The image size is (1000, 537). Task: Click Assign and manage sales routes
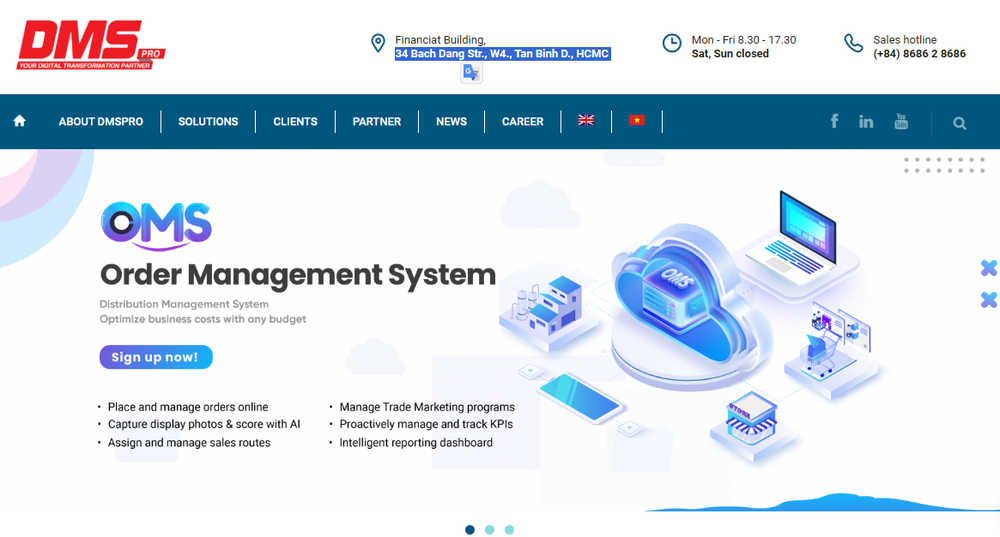[x=189, y=443]
